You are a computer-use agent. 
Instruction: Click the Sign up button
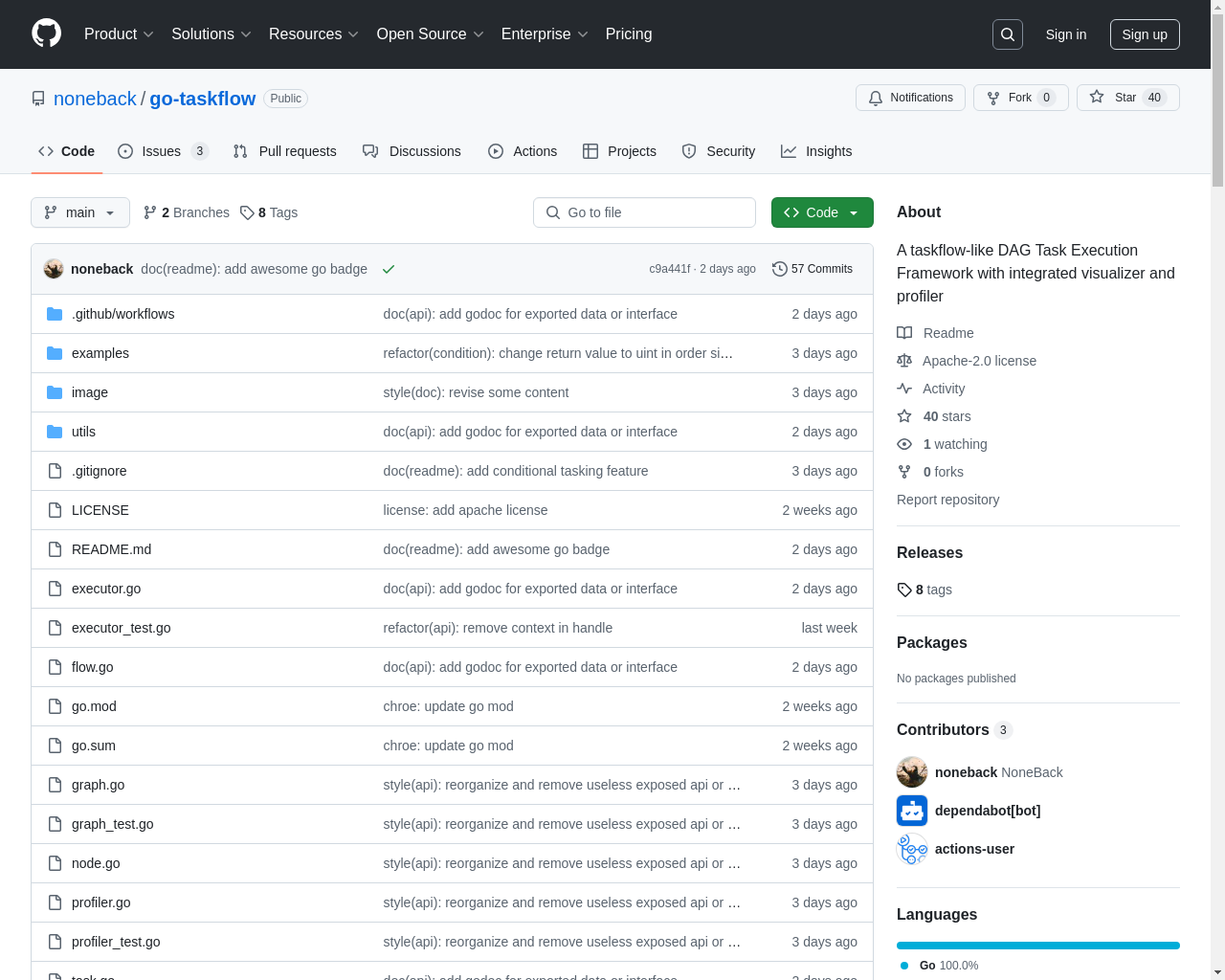tap(1145, 34)
